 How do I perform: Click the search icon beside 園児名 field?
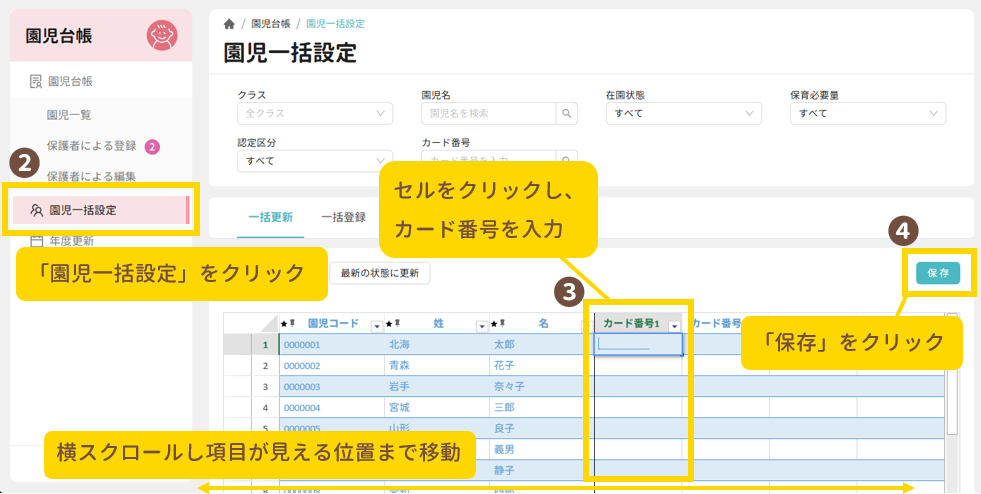(x=567, y=114)
